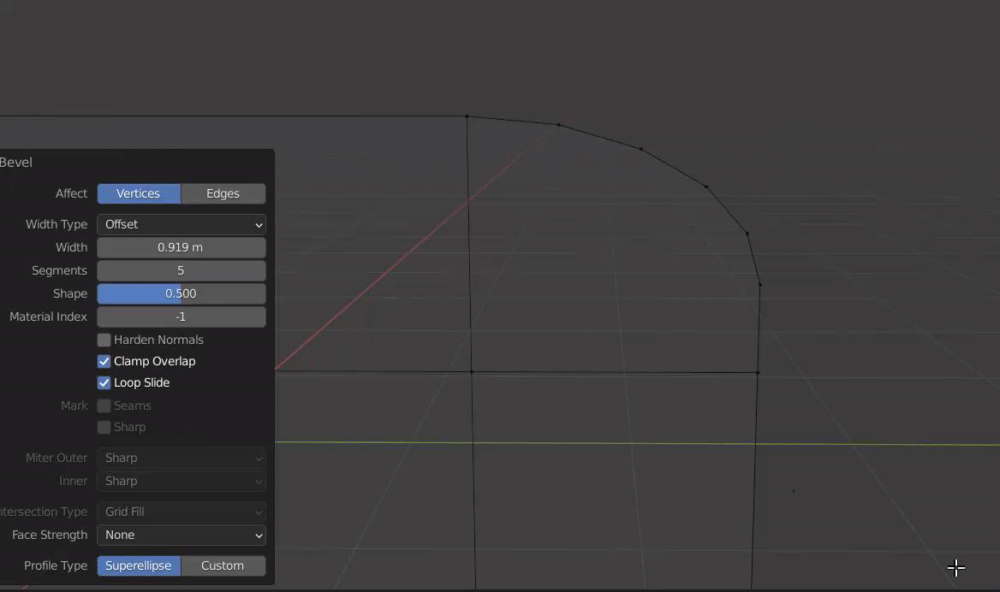Choose the Custom profile type

click(x=223, y=566)
